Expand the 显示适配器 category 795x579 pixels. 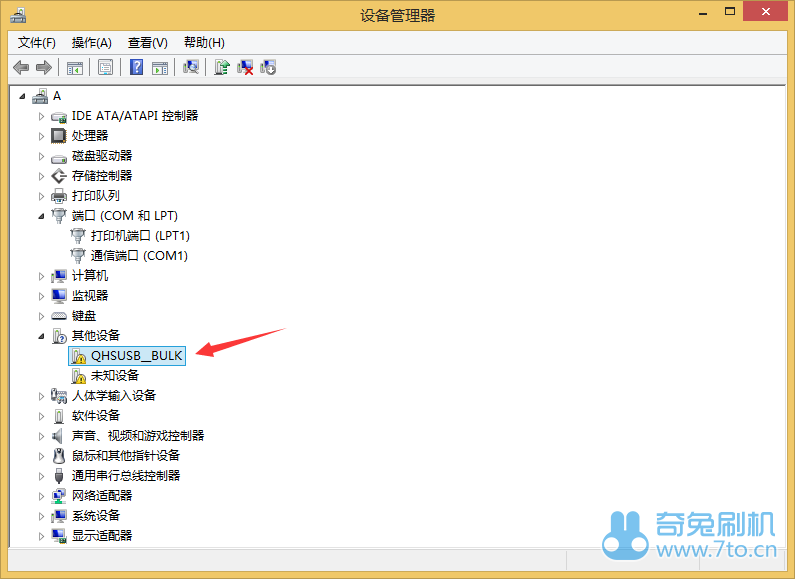tap(42, 536)
